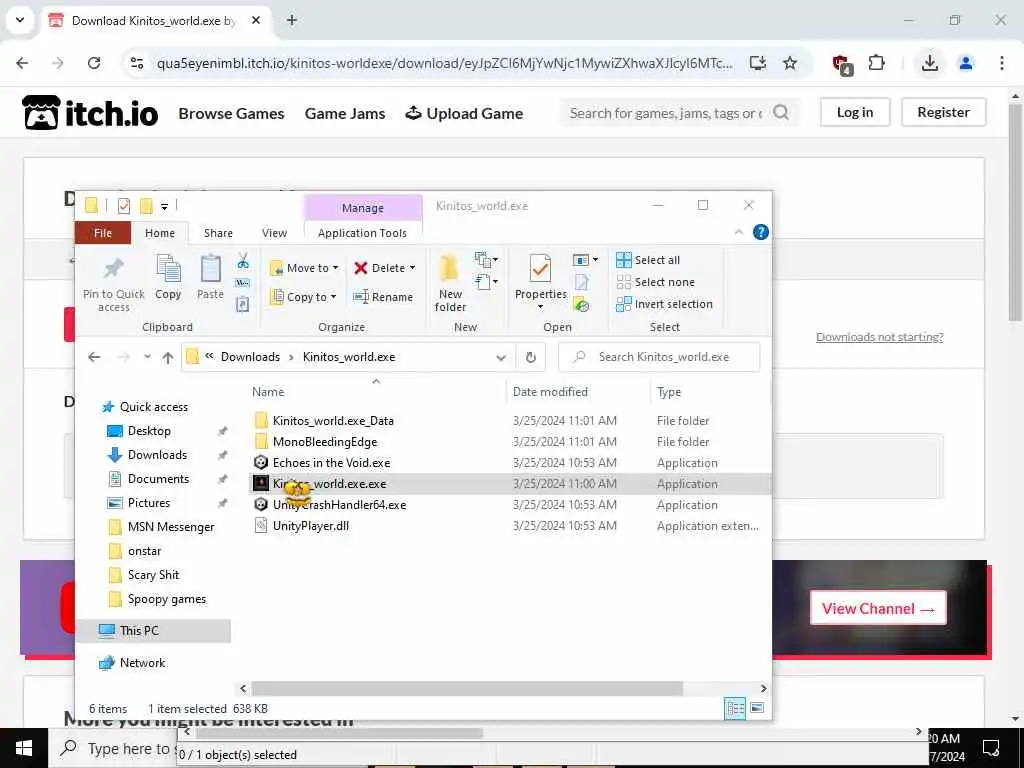Click Select none in the ribbon
This screenshot has height=768, width=1024.
656,282
